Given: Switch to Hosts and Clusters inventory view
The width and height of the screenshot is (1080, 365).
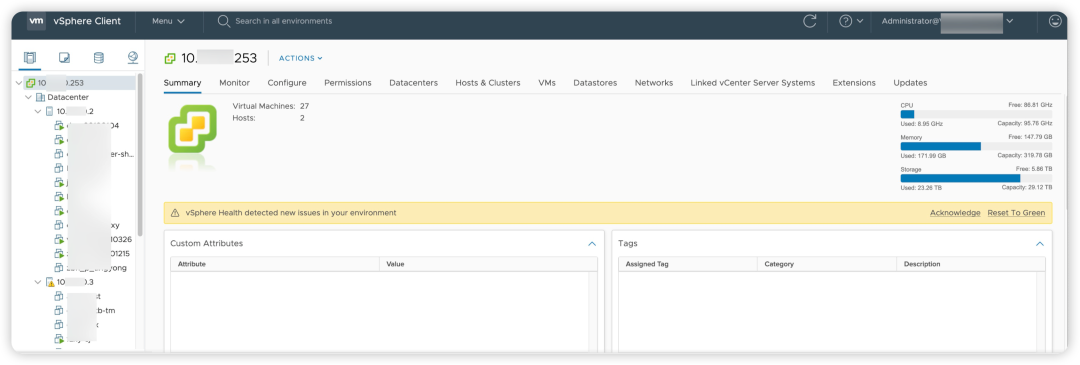Looking at the screenshot, I should click(x=30, y=58).
